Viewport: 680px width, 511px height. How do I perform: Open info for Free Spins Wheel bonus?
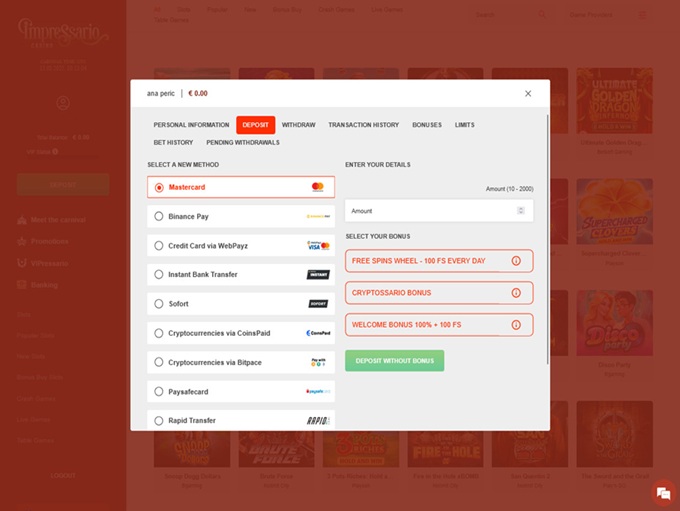pyautogui.click(x=516, y=261)
